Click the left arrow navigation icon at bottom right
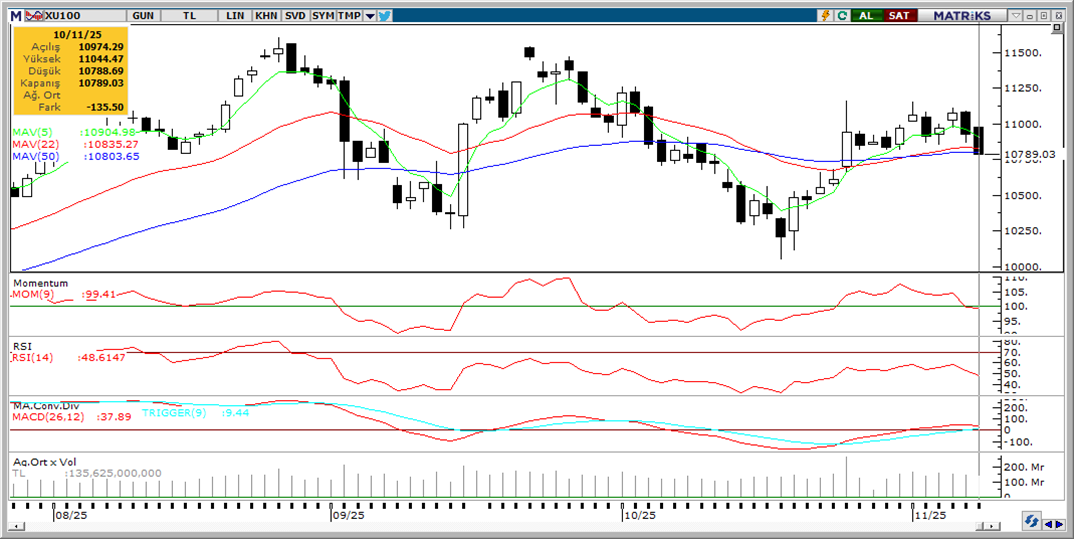The image size is (1074, 539). point(1047,523)
